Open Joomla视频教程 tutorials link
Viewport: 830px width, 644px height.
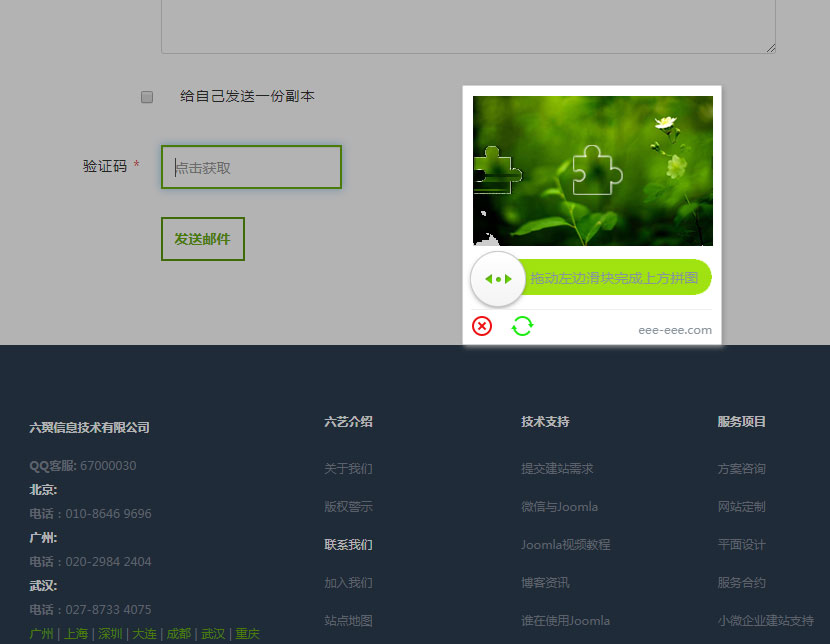565,545
